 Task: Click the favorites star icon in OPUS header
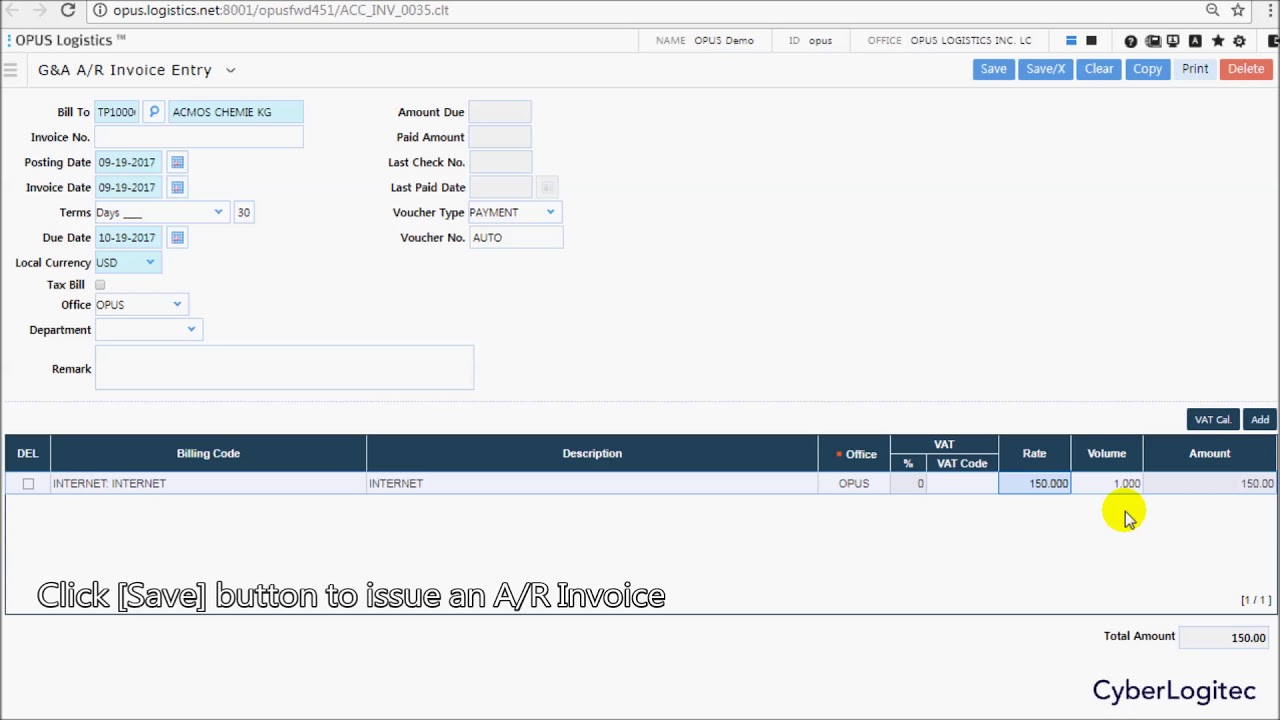(x=1217, y=41)
